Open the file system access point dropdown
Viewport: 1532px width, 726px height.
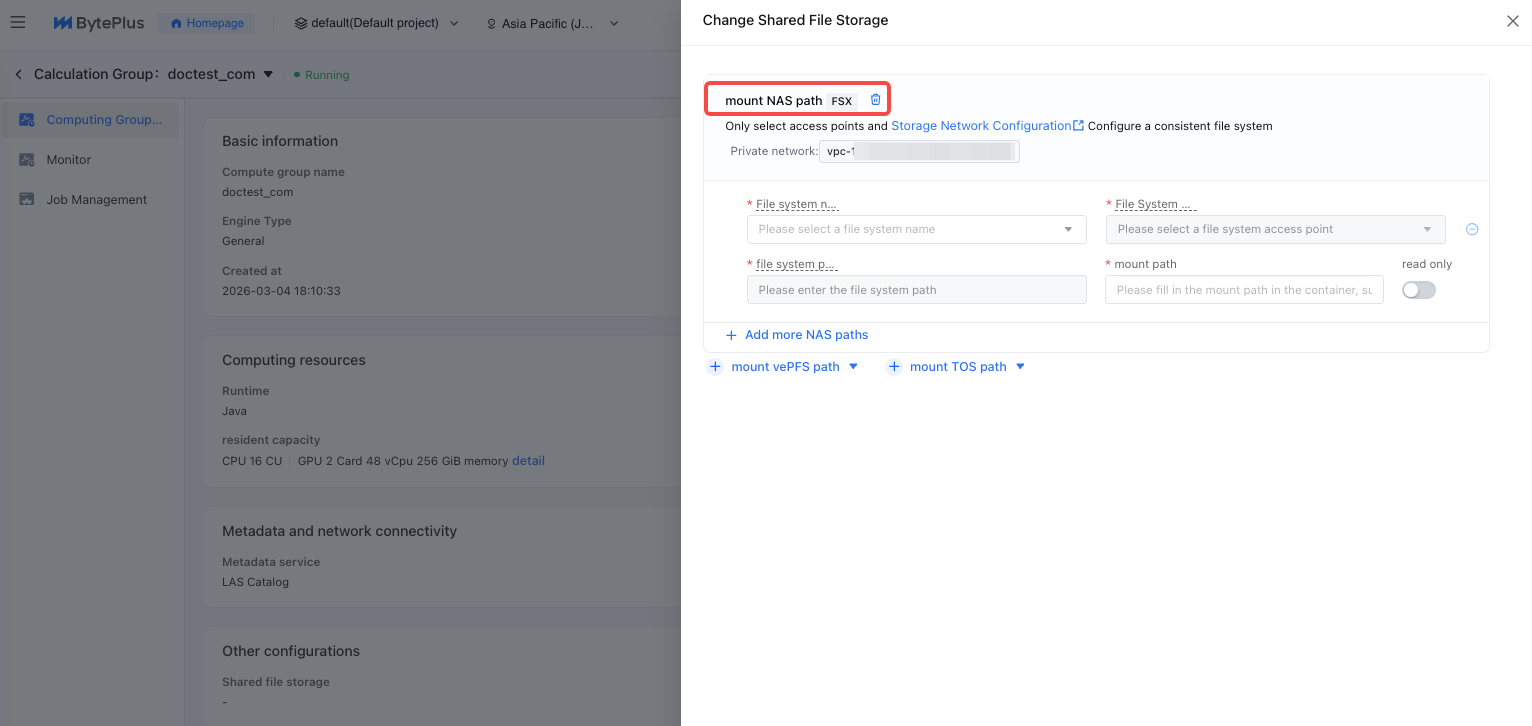click(1275, 229)
